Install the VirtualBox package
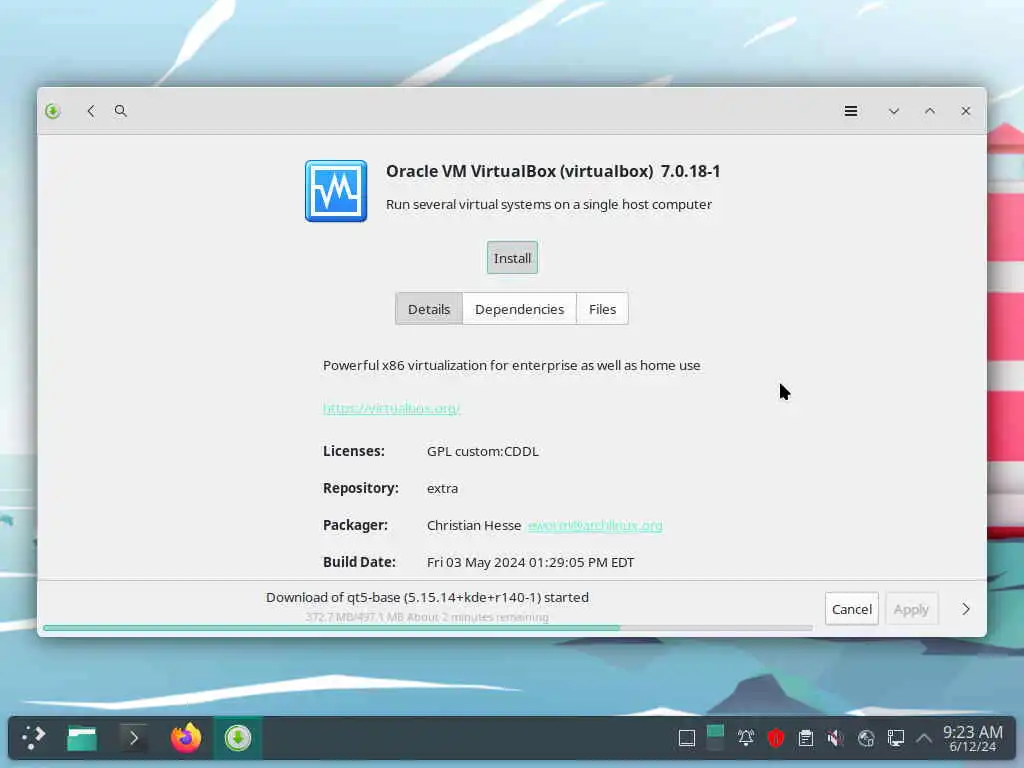1024x768 pixels. [x=512, y=258]
